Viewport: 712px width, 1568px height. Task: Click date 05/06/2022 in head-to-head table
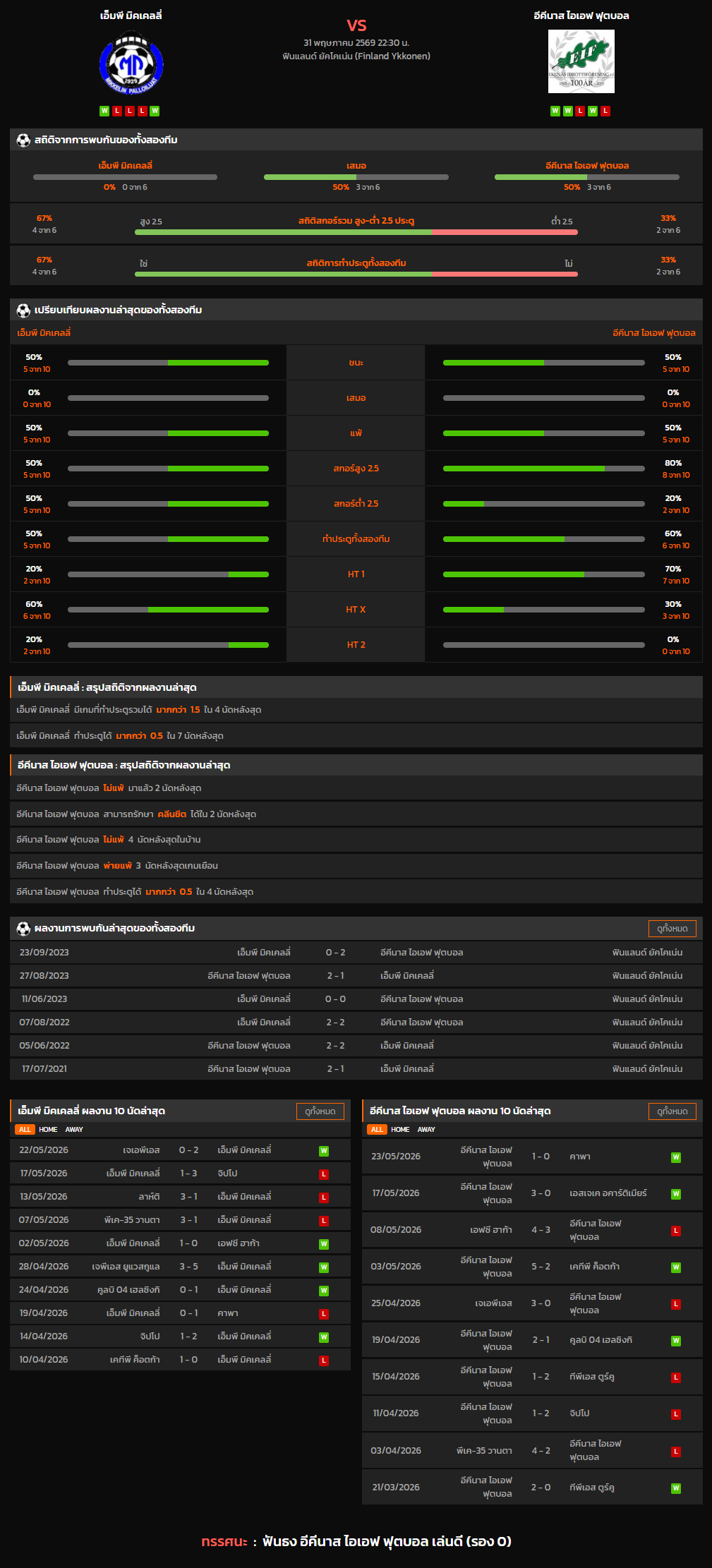(44, 1046)
